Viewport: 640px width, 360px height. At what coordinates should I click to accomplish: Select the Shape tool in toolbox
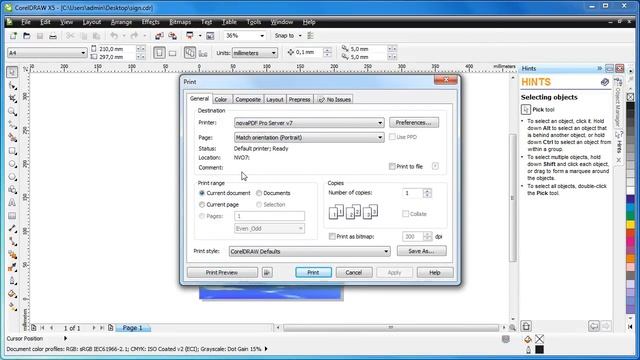point(12,85)
